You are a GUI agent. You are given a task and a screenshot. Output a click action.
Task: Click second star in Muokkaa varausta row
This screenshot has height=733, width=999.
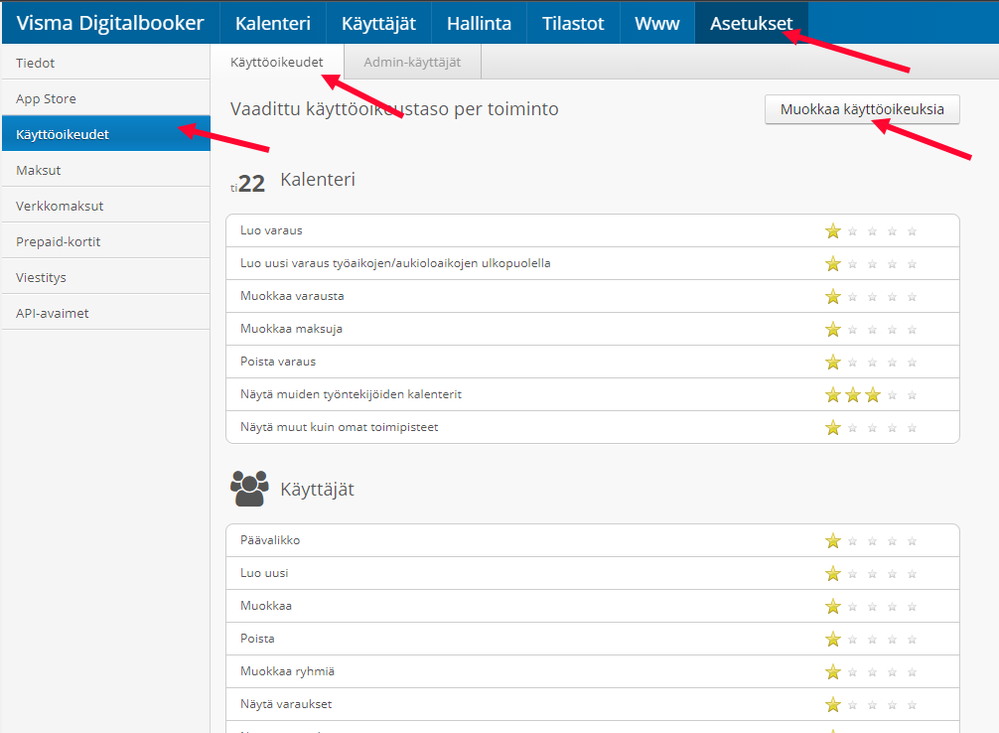pos(852,297)
